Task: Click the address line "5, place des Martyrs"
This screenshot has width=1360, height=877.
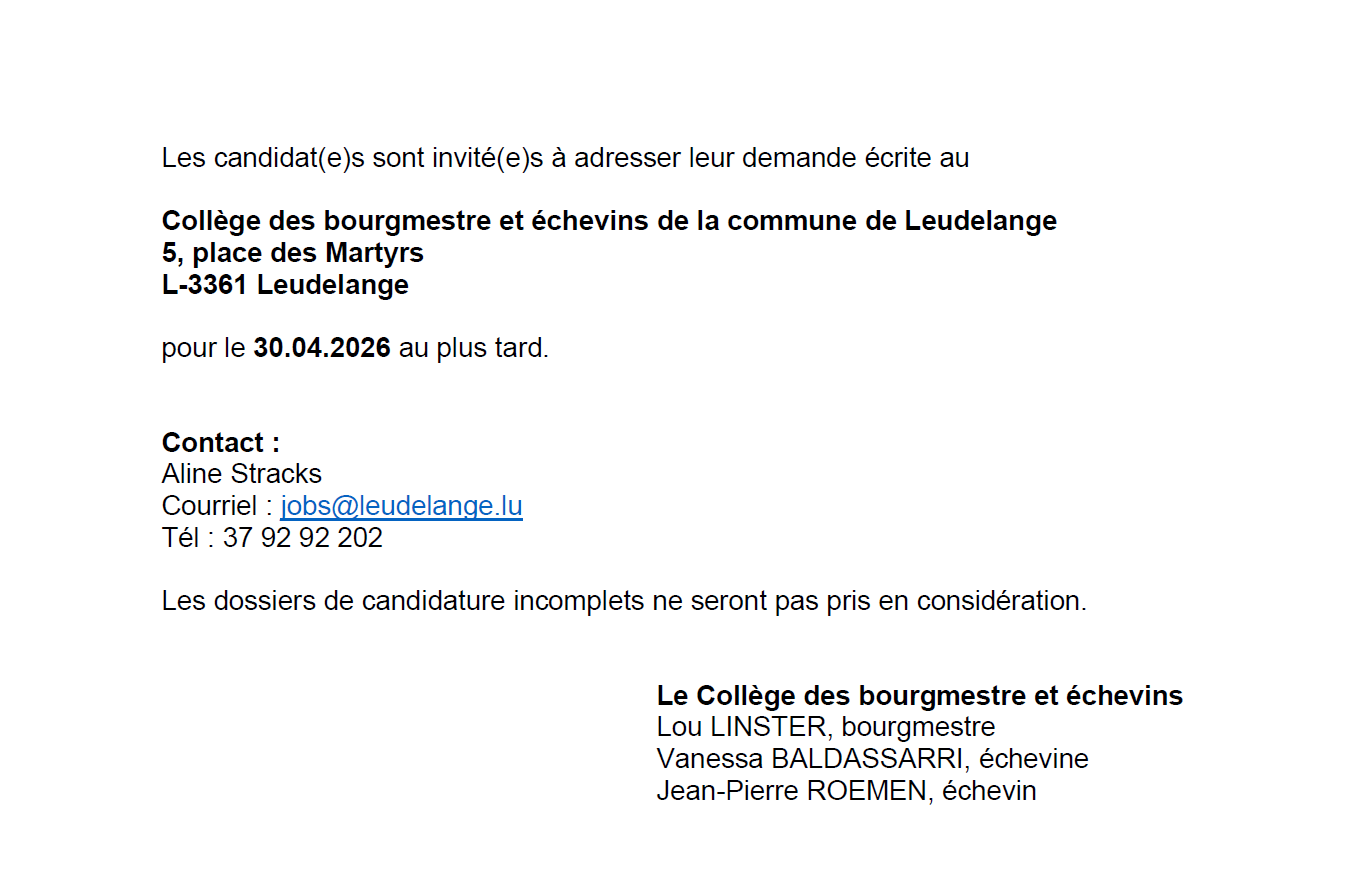Action: pos(292,253)
